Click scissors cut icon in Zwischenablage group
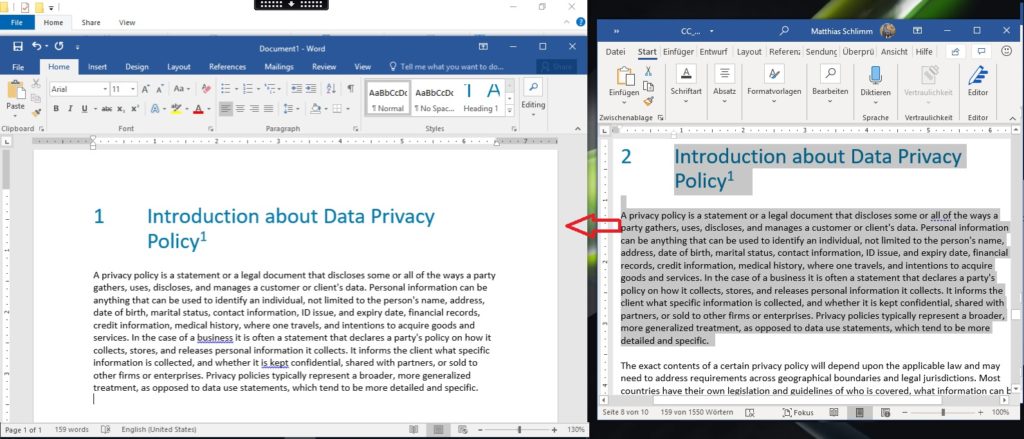 click(x=648, y=71)
